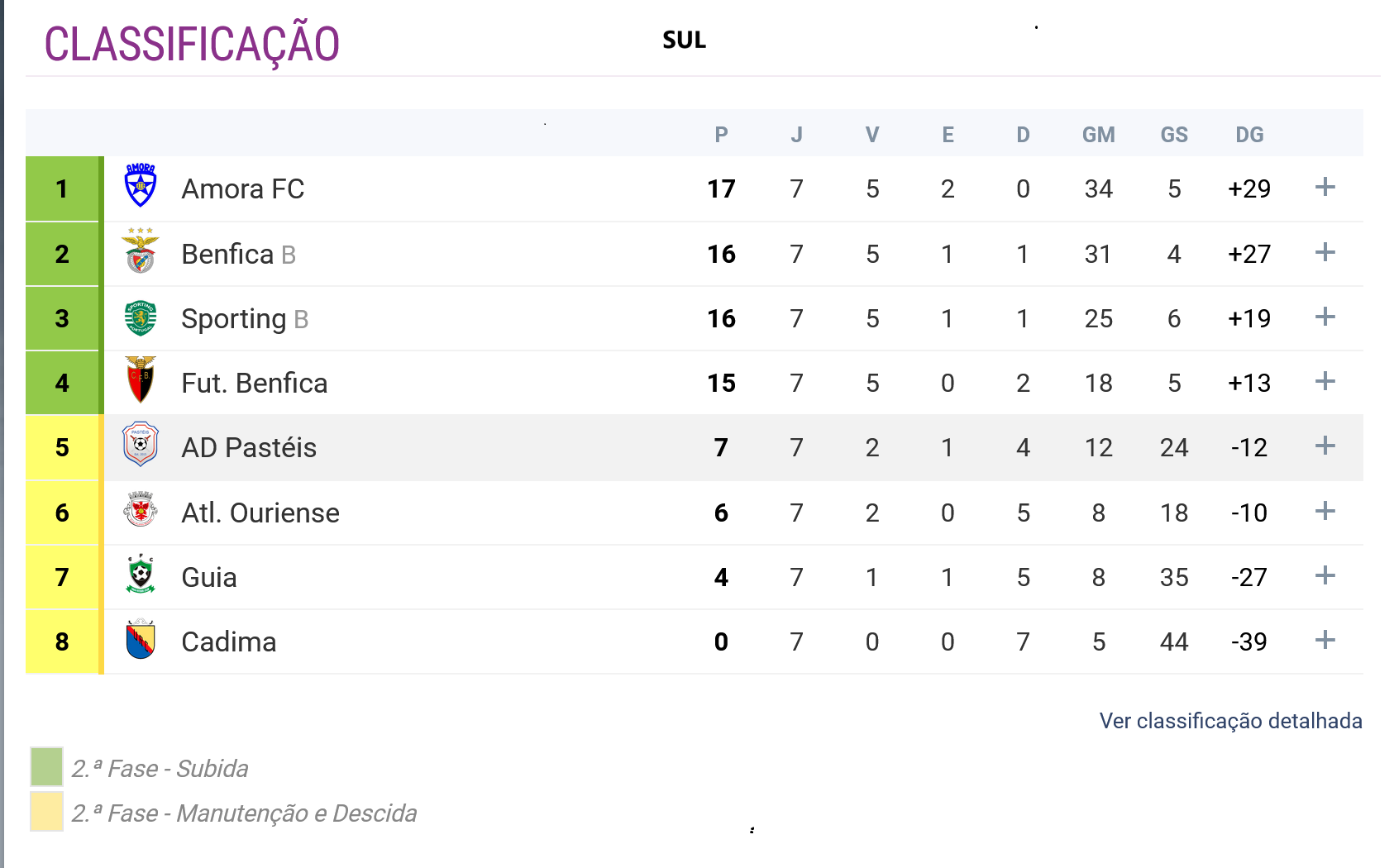Click the P points column header
Image resolution: width=1394 pixels, height=868 pixels.
[x=721, y=135]
